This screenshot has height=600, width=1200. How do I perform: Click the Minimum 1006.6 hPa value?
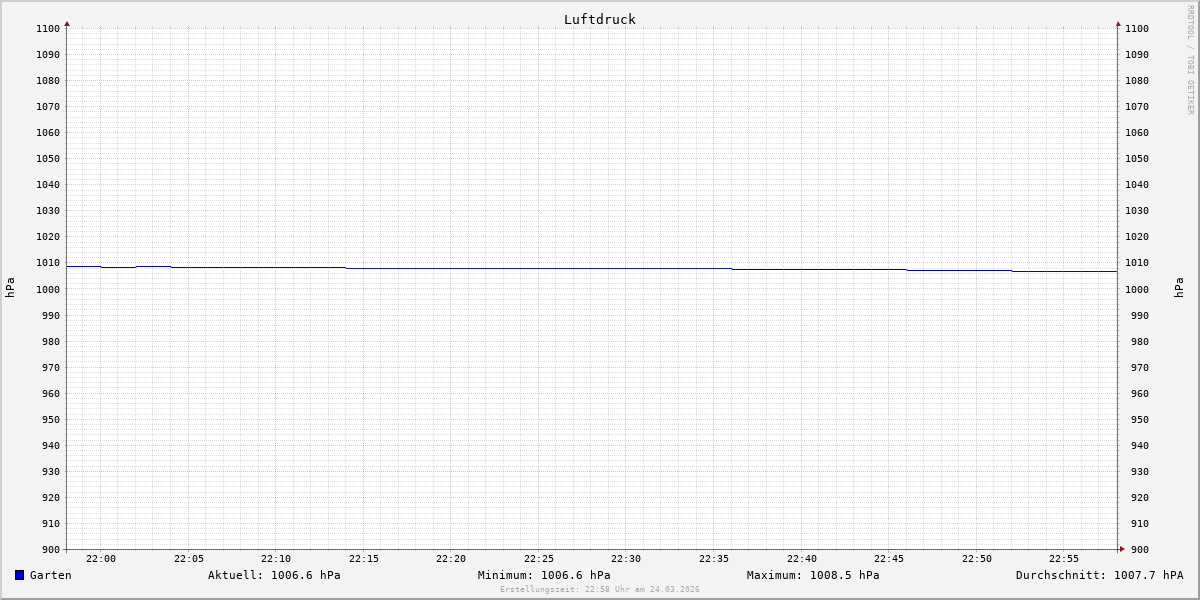coord(544,575)
